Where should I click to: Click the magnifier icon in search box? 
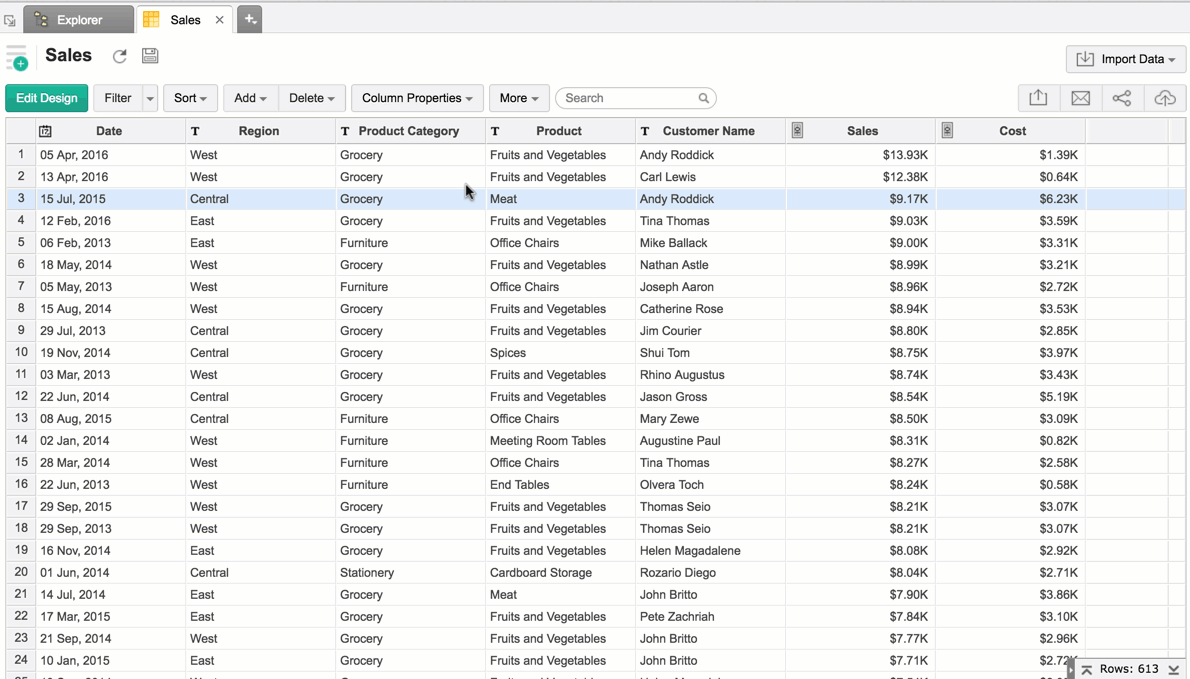703,98
